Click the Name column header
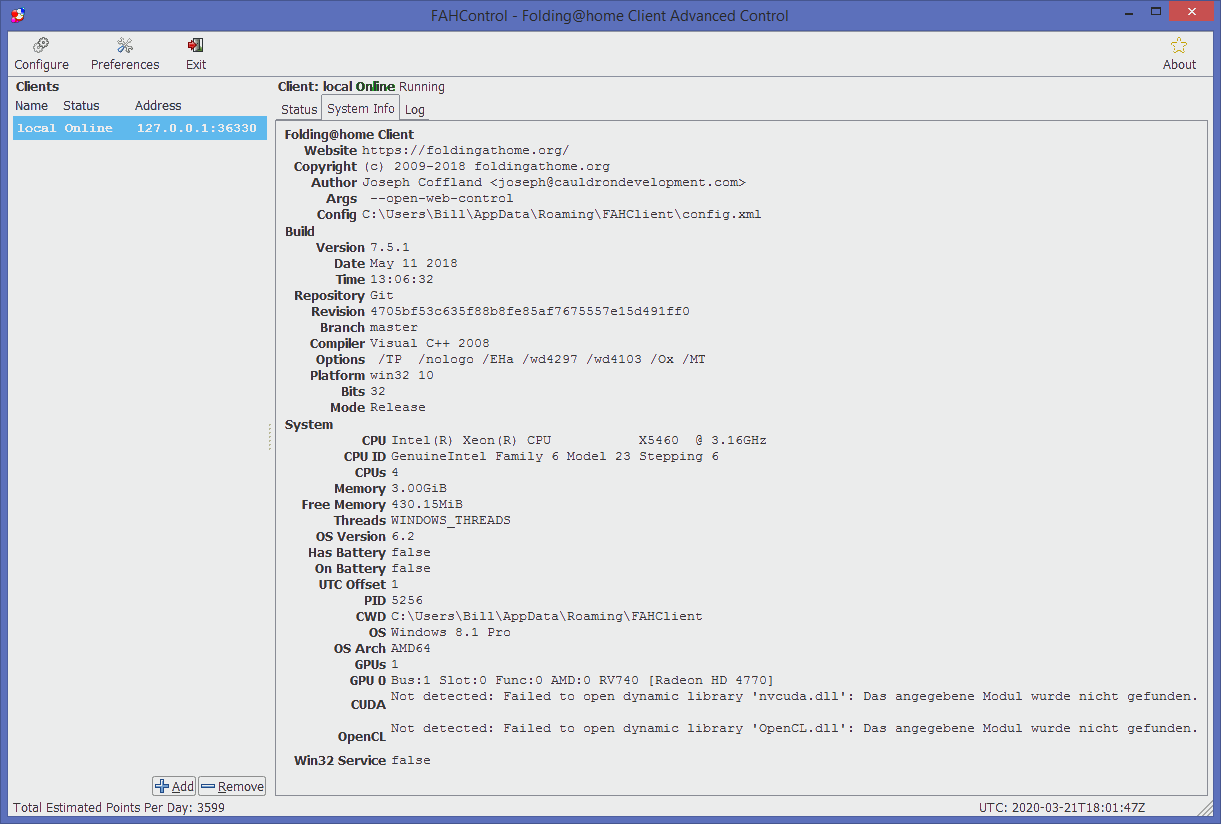The image size is (1221, 824). click(x=32, y=105)
